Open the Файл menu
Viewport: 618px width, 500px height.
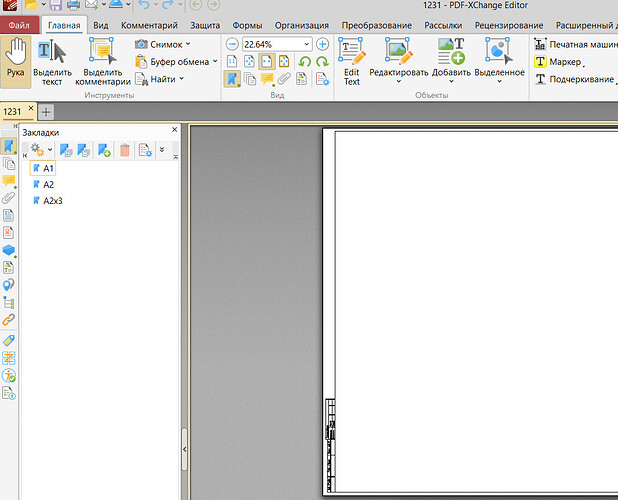pos(19,26)
